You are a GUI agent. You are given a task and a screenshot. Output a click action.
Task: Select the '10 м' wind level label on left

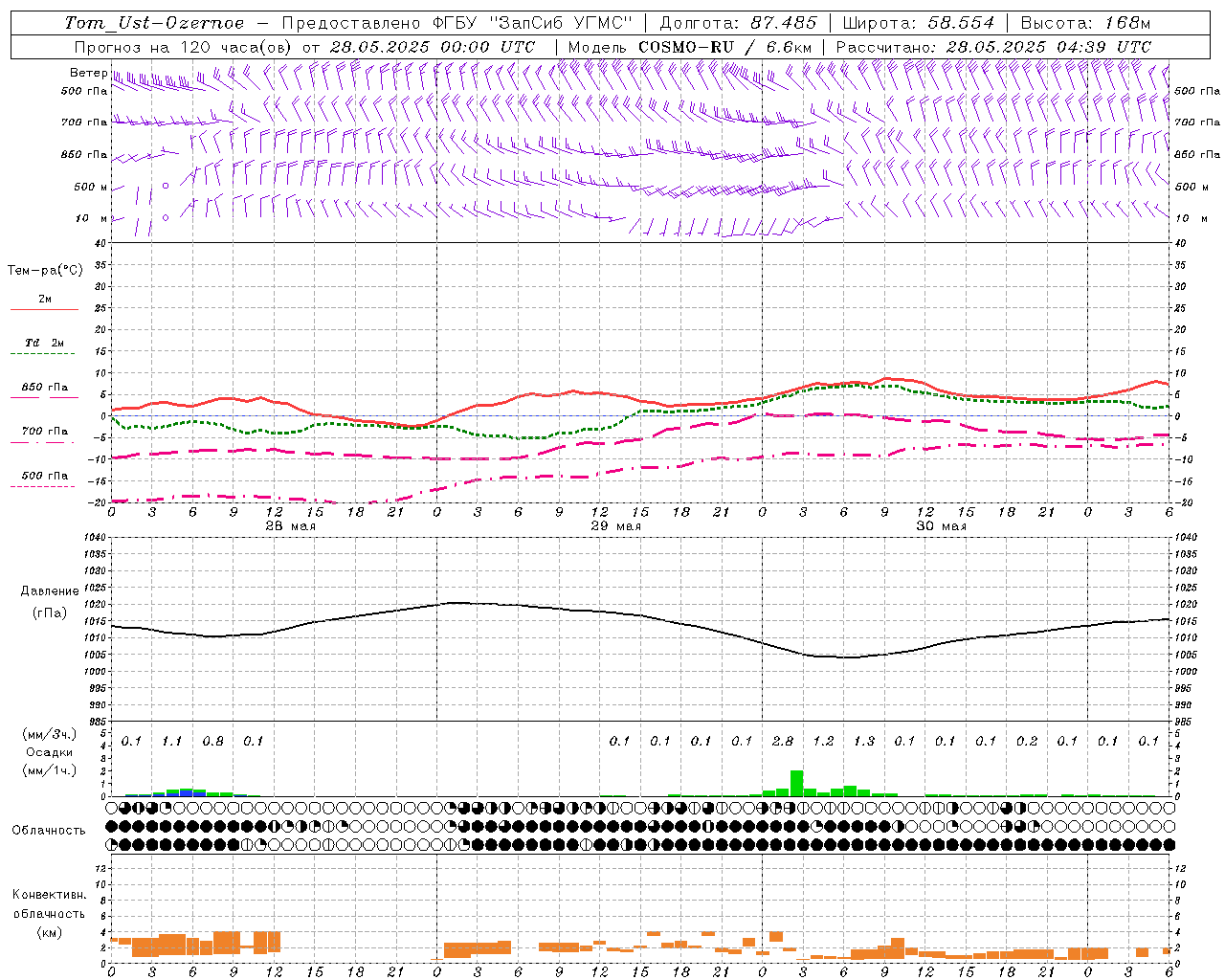point(91,218)
